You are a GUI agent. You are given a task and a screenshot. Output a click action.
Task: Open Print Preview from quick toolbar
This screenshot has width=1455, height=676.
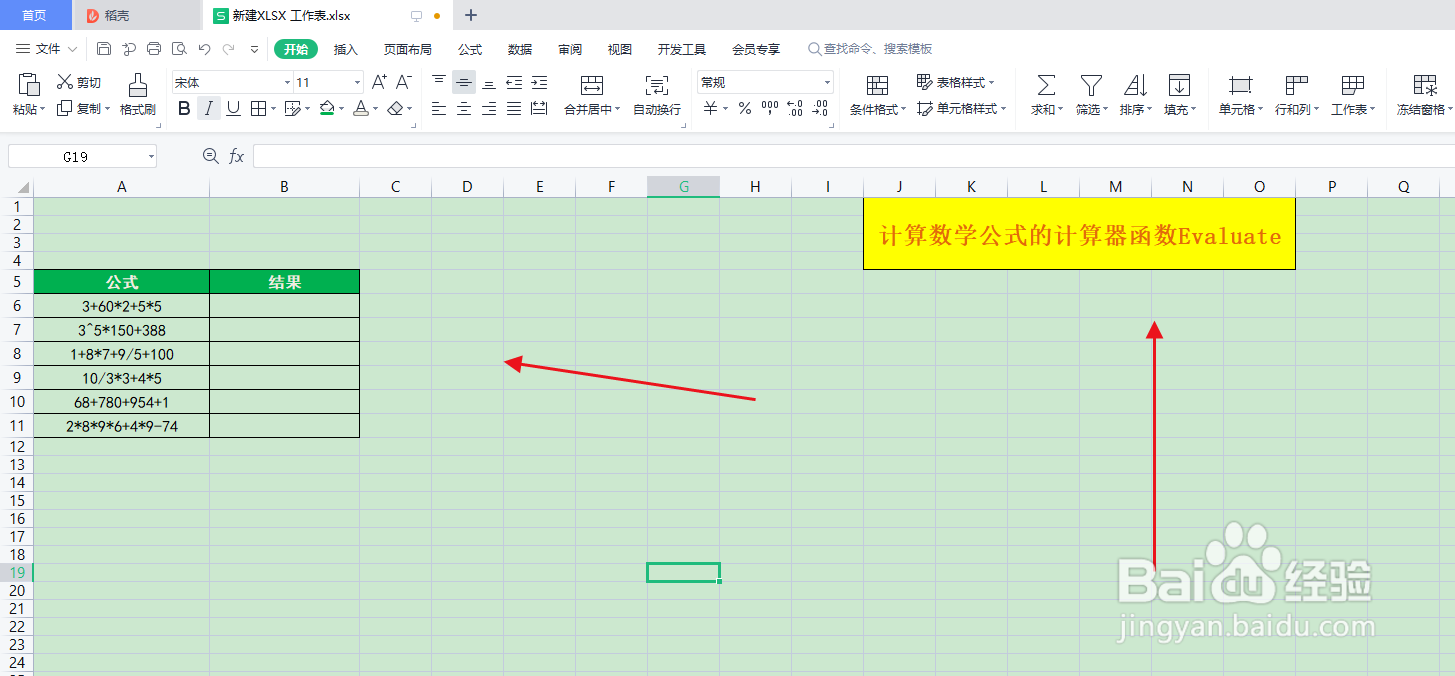coord(179,49)
